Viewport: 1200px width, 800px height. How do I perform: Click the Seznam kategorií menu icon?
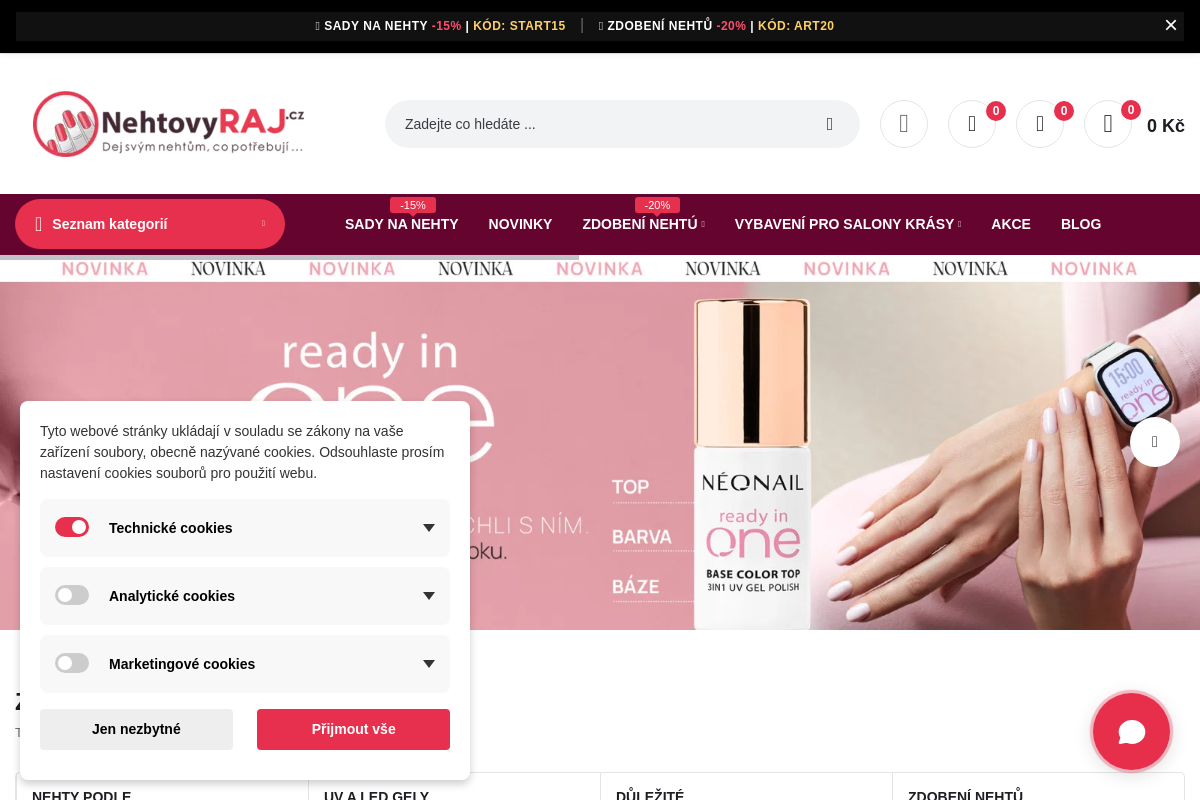(x=39, y=224)
